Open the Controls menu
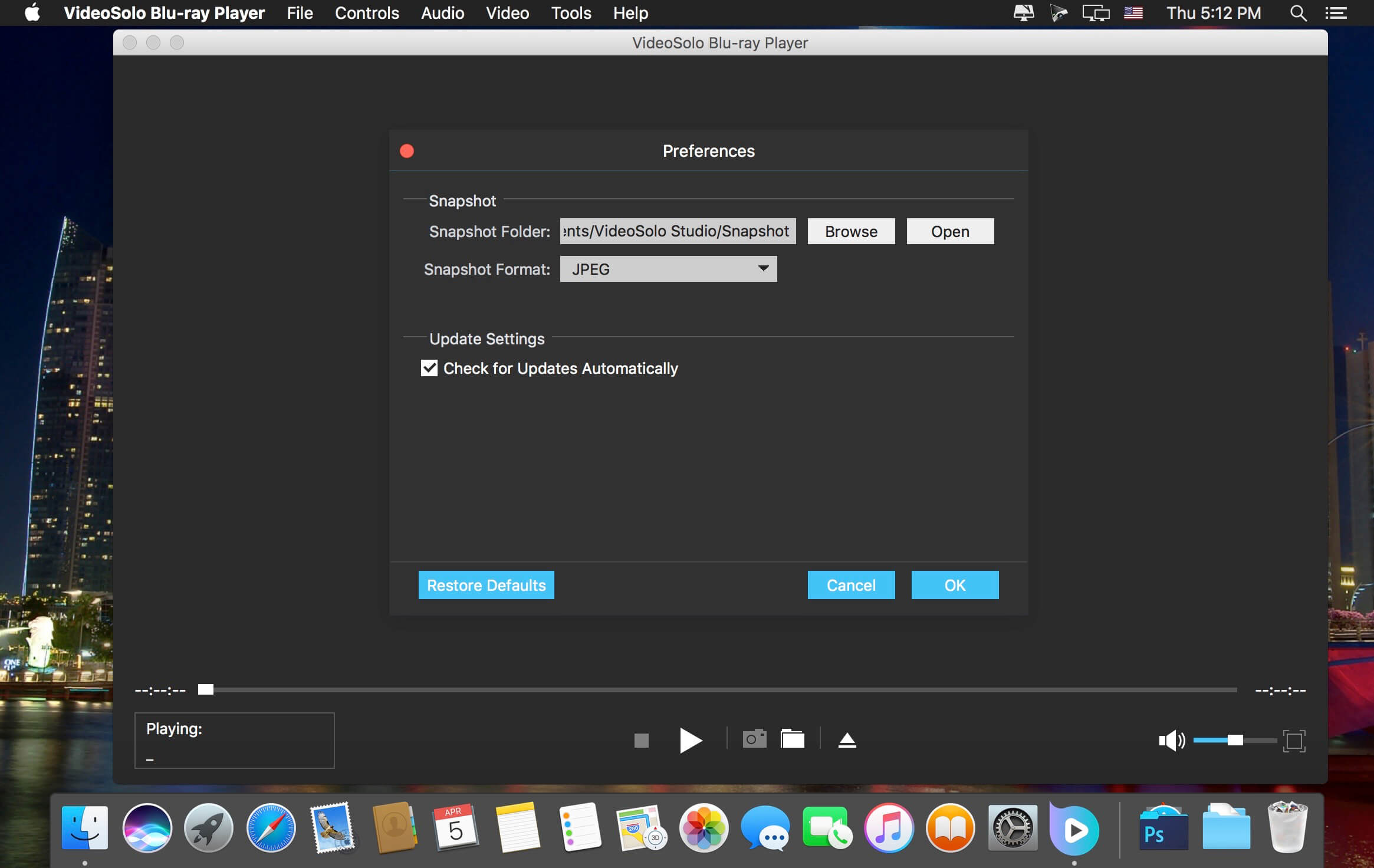 [366, 13]
